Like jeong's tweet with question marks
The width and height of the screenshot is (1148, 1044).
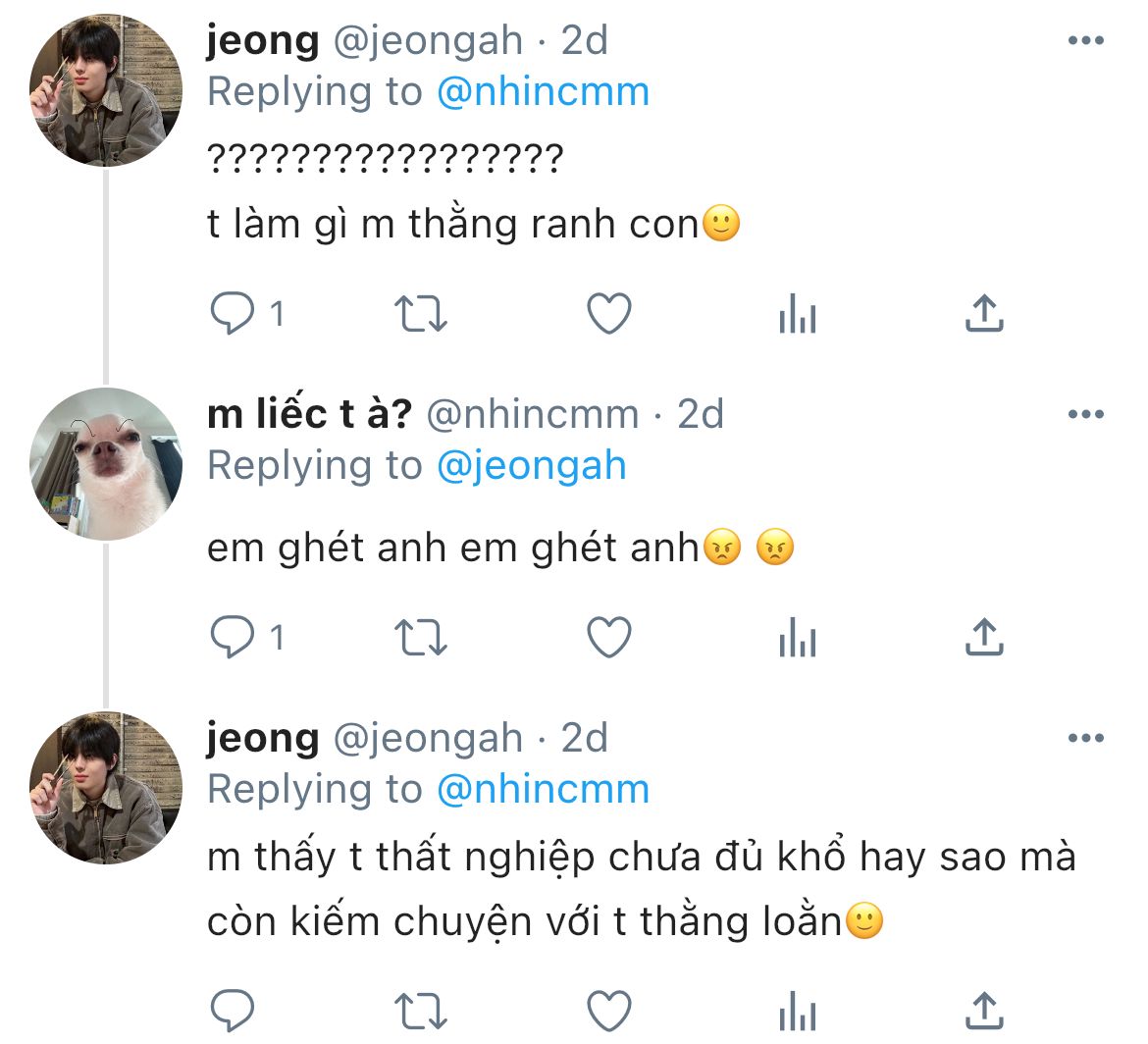[x=608, y=314]
